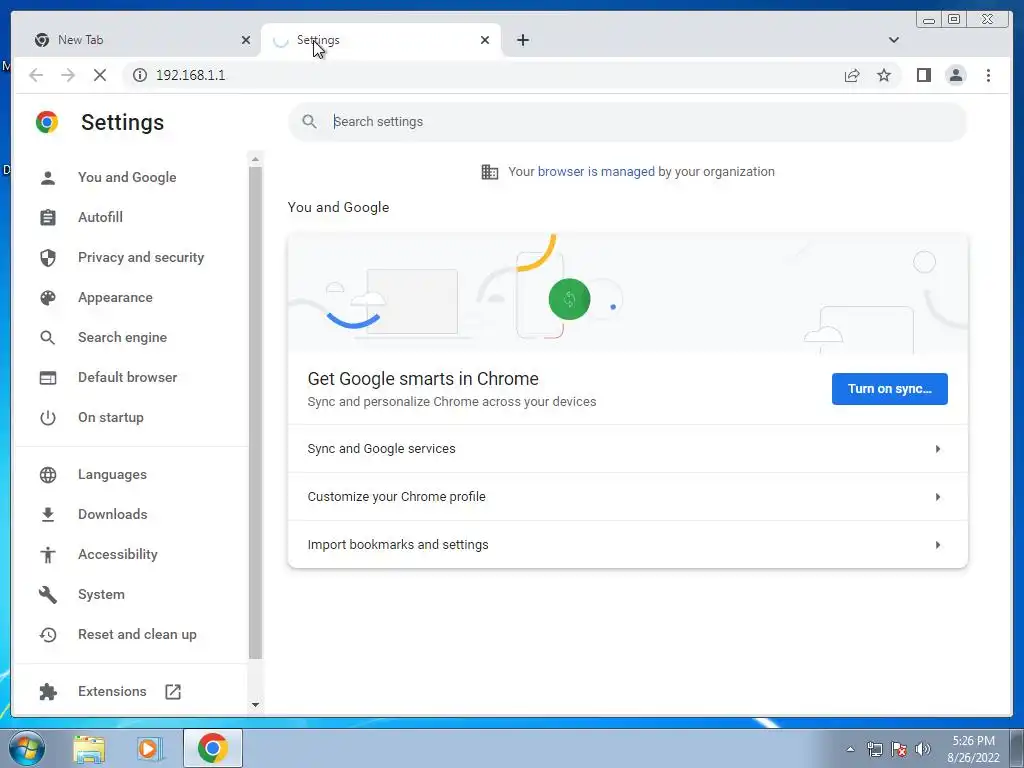Open the profile avatar icon
Screen dimensions: 1024x768
955,75
